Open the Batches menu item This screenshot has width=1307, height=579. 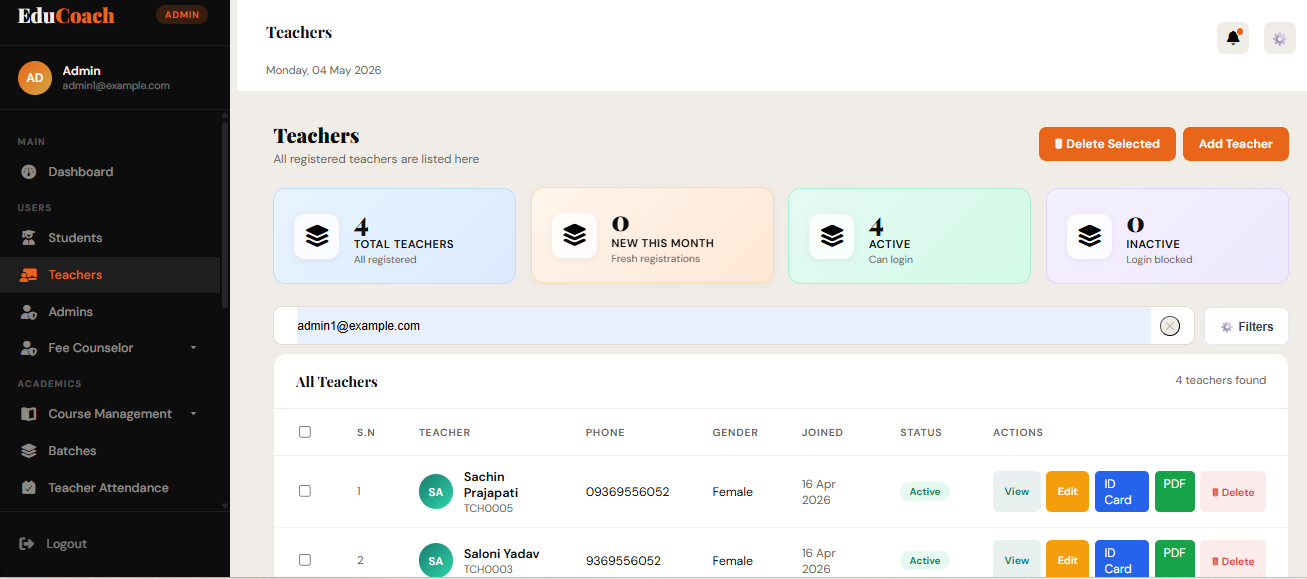(110, 451)
